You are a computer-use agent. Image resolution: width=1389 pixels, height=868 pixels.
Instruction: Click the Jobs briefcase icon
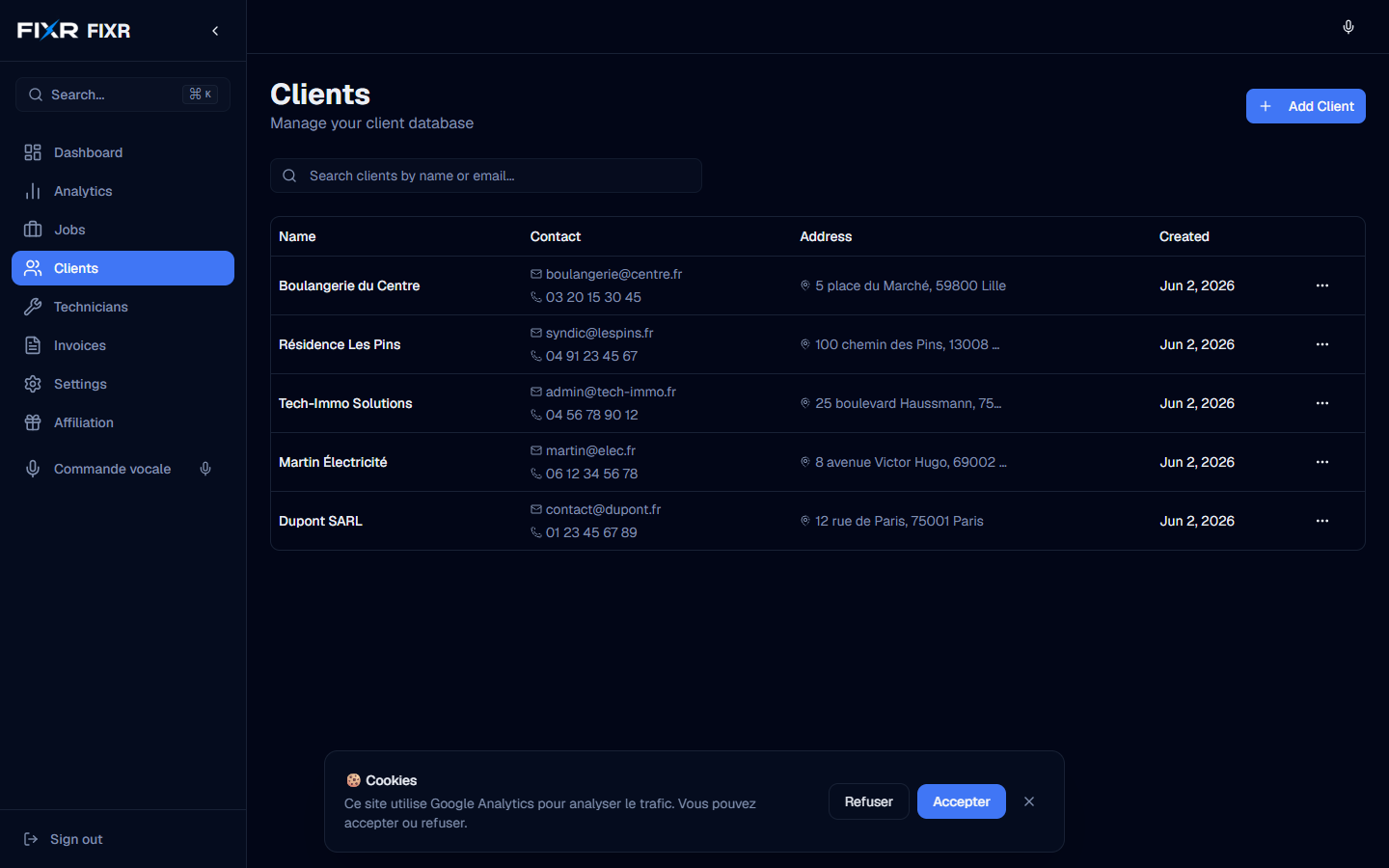(33, 230)
